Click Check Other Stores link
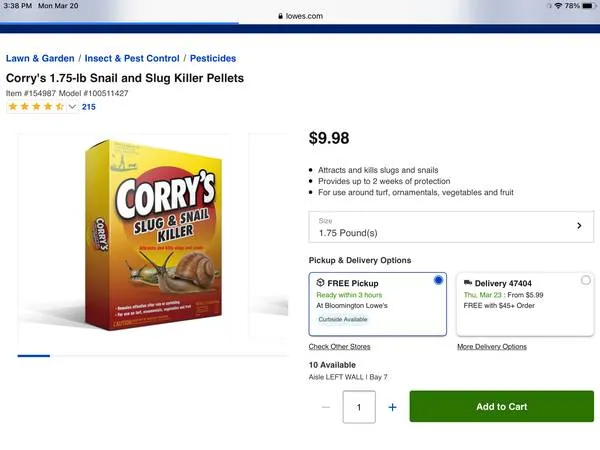Screen dimensions: 600x450 point(339,347)
